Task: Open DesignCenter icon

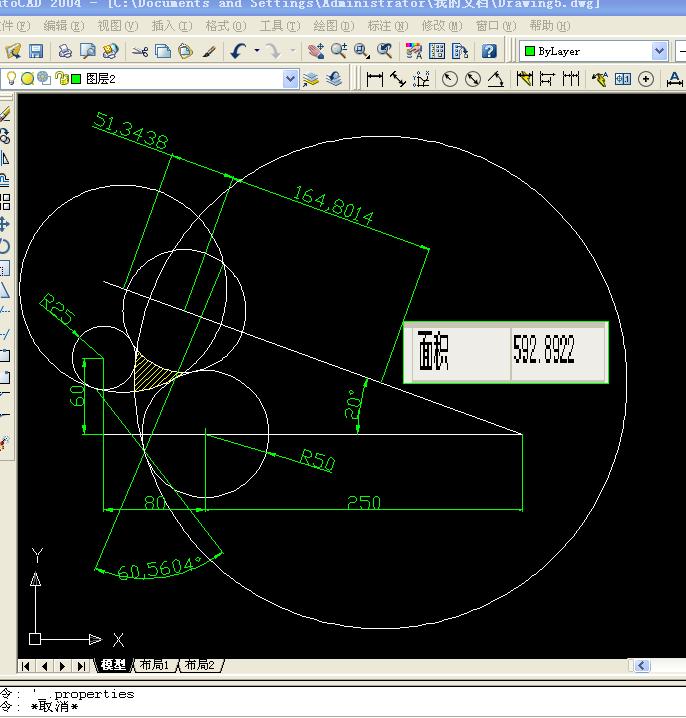Action: point(437,51)
